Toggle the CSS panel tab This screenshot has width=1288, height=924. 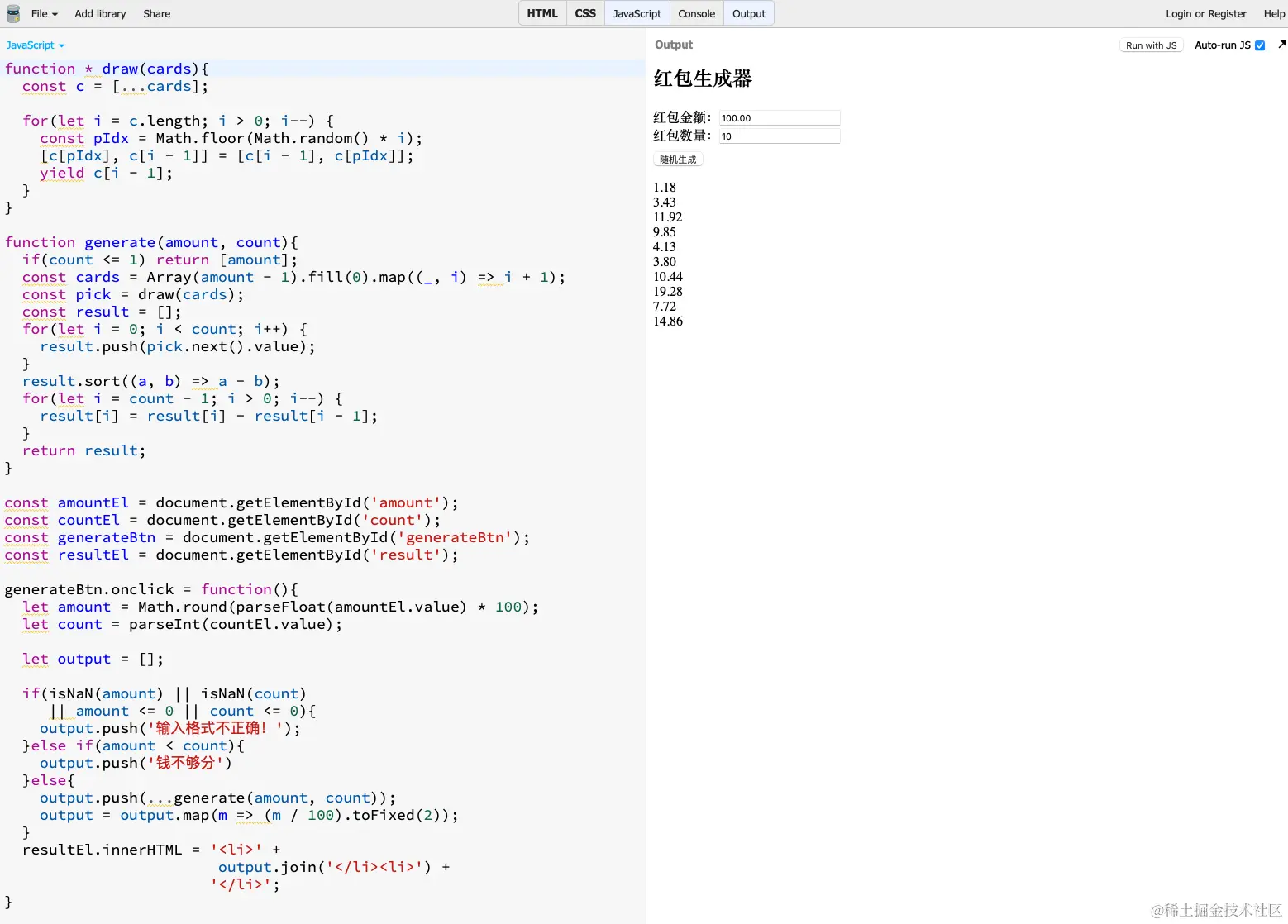point(585,13)
